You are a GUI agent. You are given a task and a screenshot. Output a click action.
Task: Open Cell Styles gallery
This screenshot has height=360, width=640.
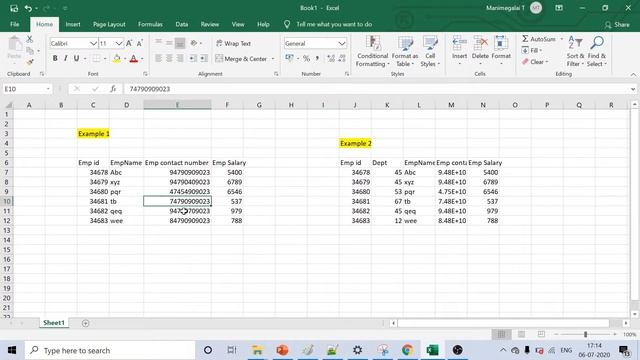coord(430,51)
